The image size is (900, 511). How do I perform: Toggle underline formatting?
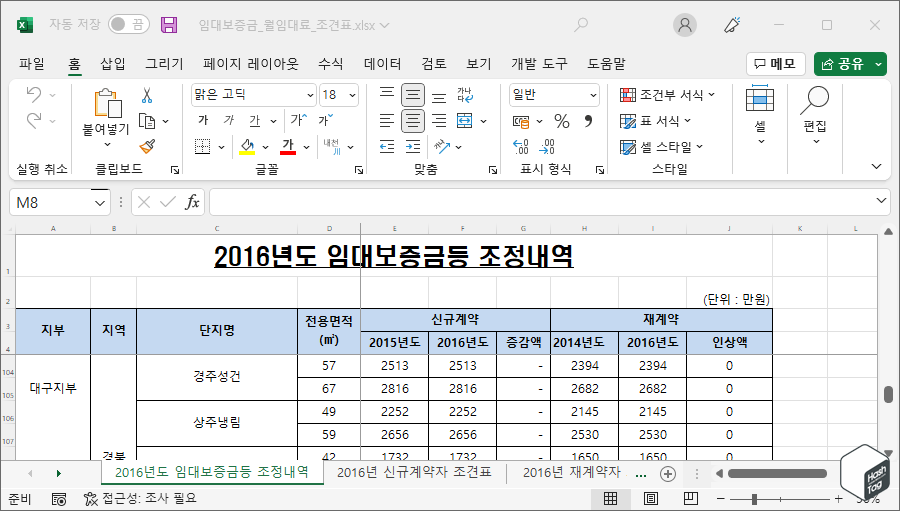pos(254,121)
